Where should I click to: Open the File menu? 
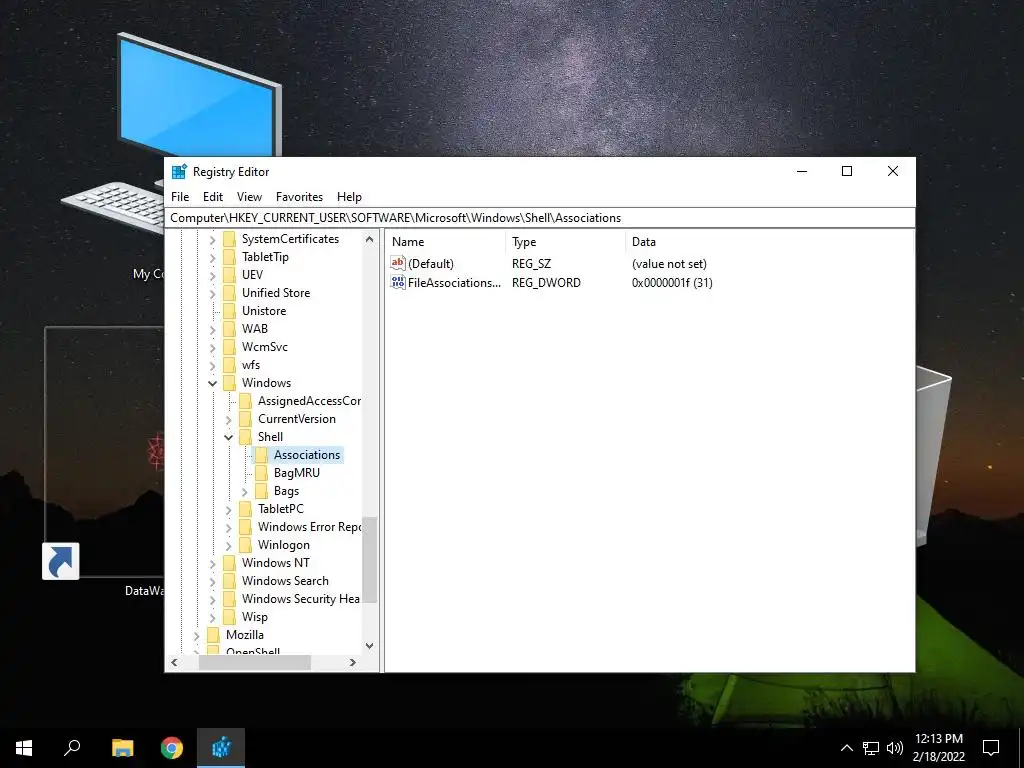coord(180,197)
